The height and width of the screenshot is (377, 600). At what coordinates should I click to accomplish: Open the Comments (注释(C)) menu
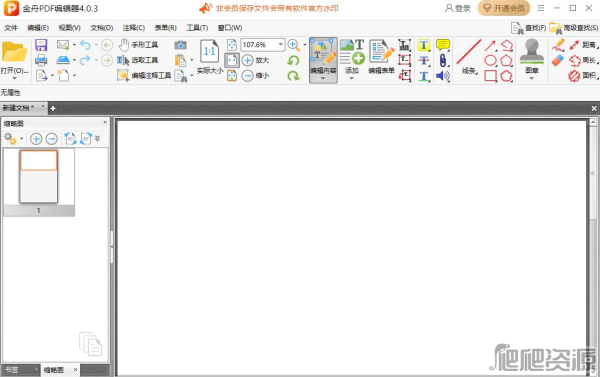point(134,28)
